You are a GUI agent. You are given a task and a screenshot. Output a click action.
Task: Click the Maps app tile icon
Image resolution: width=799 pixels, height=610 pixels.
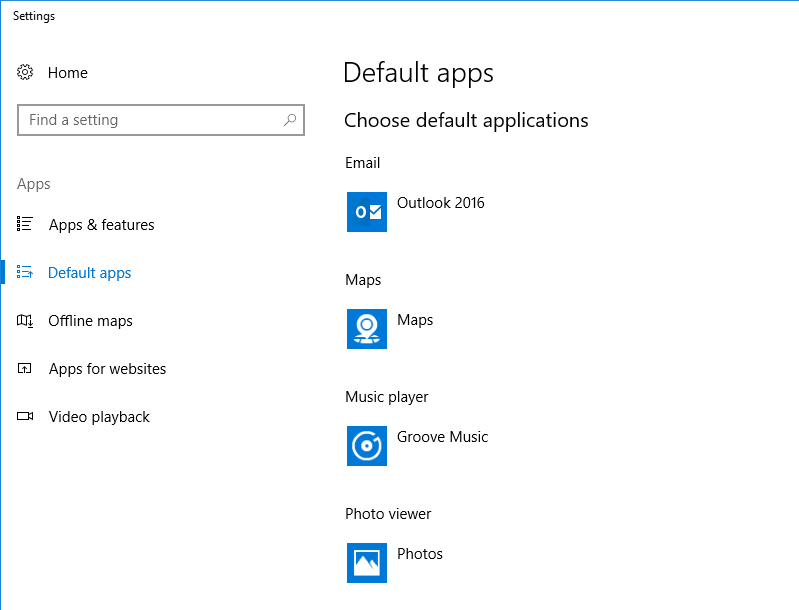(x=367, y=329)
